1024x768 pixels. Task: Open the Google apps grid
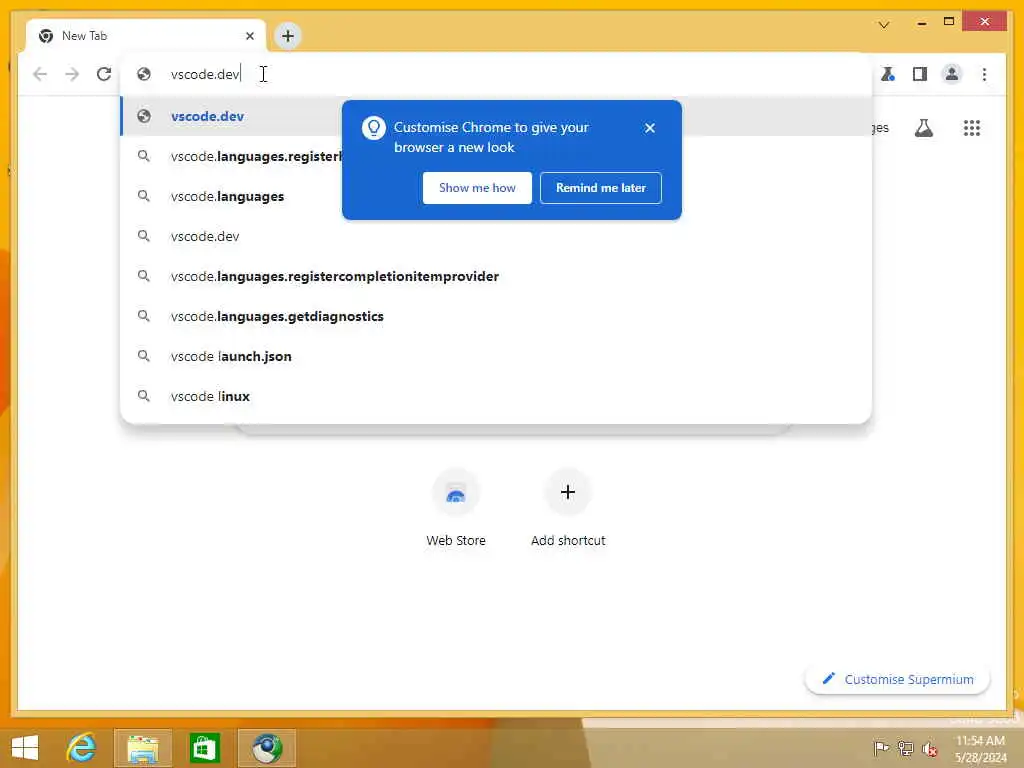[972, 128]
